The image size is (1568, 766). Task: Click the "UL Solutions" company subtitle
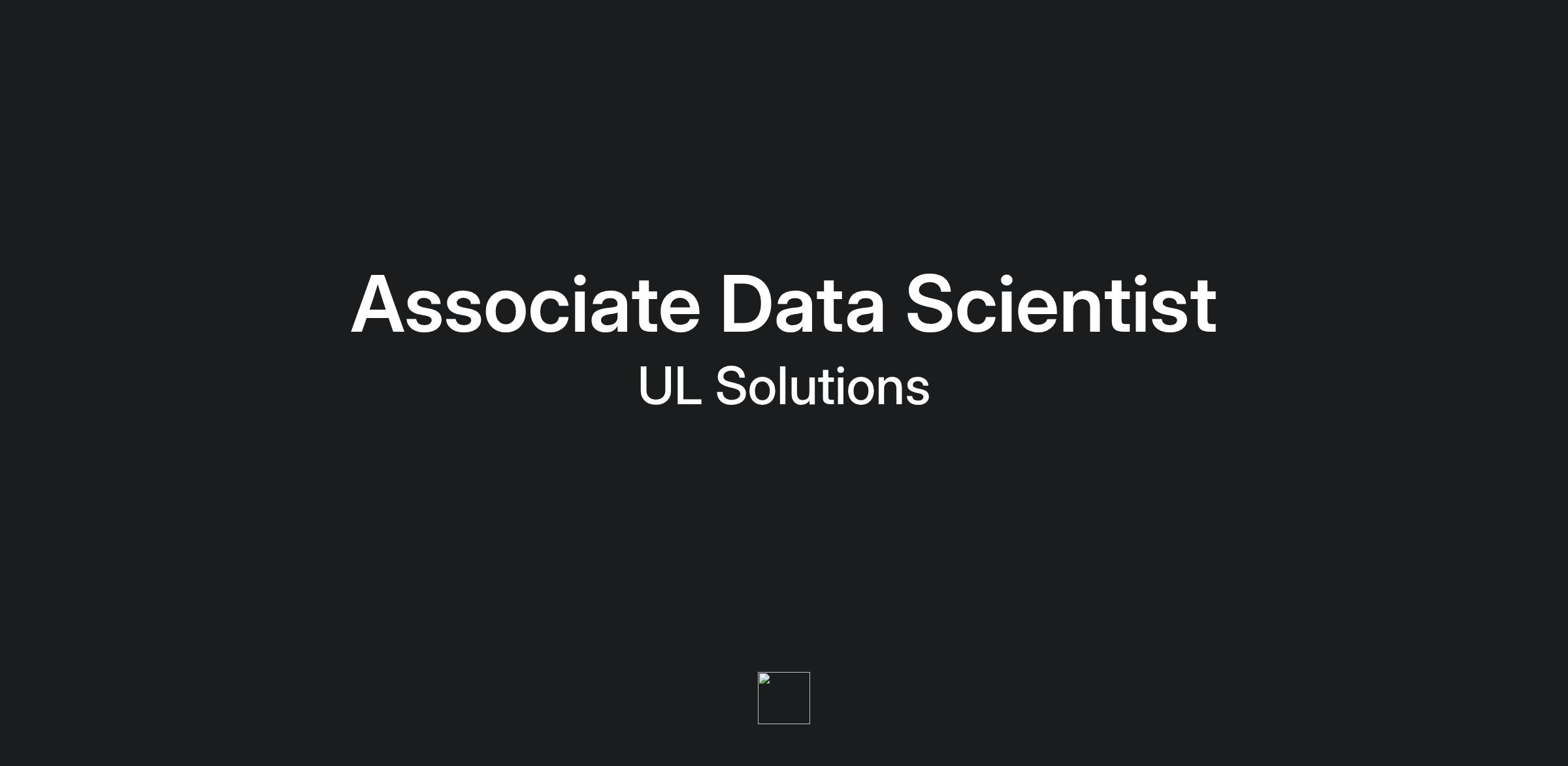coord(783,387)
